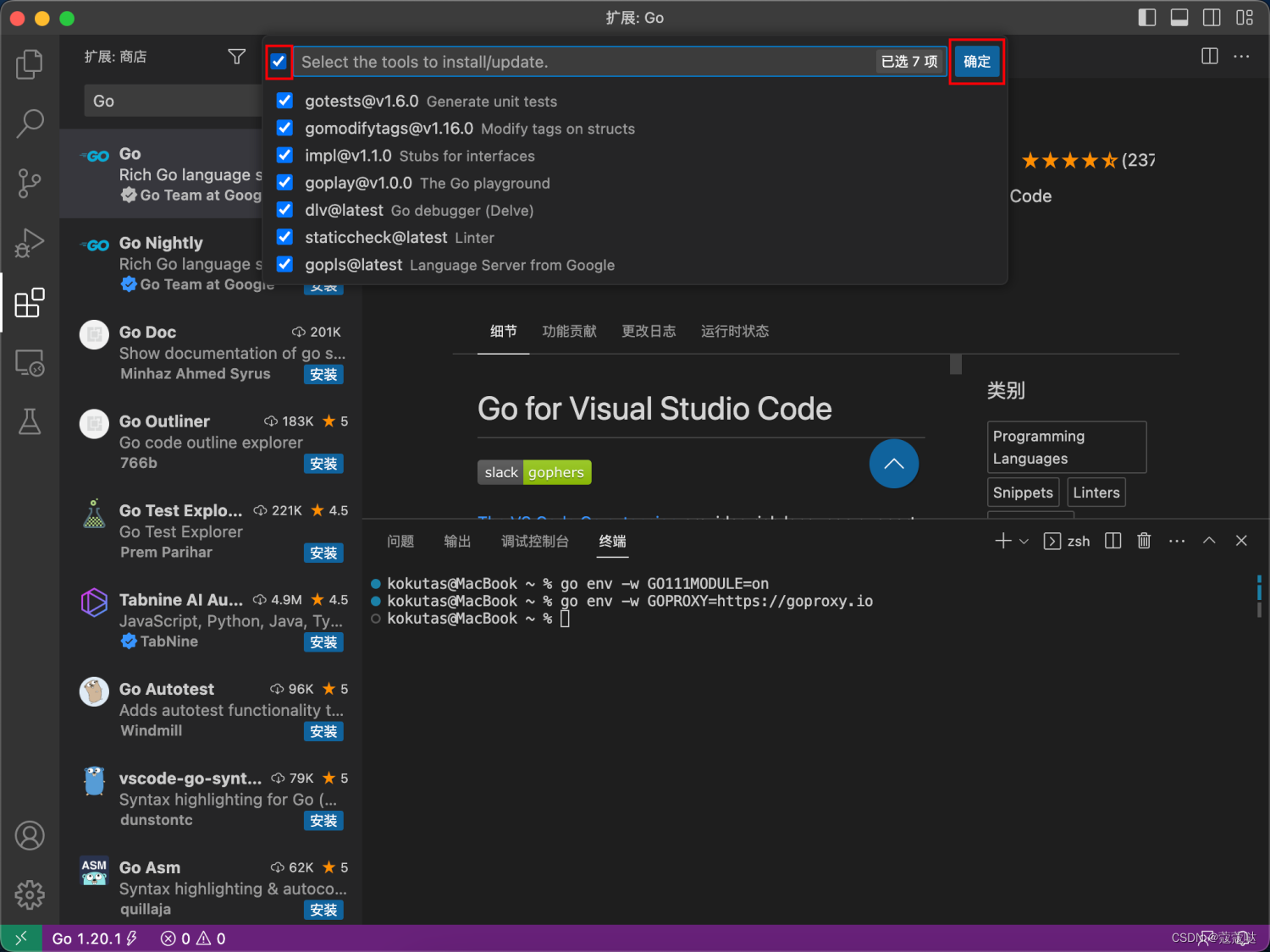
Task: Install the Go Doc extension
Action: pos(323,374)
